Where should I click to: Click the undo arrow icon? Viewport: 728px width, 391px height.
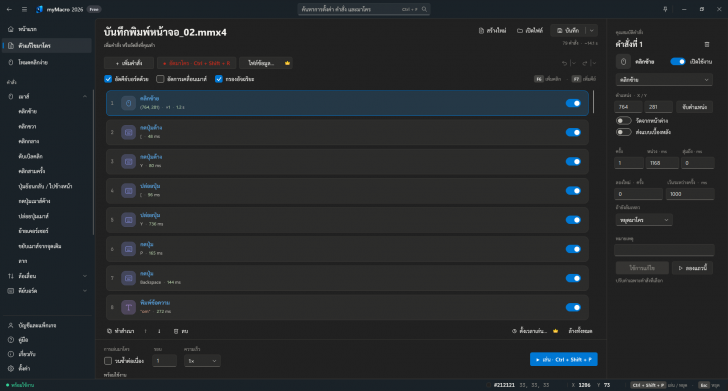(564, 63)
